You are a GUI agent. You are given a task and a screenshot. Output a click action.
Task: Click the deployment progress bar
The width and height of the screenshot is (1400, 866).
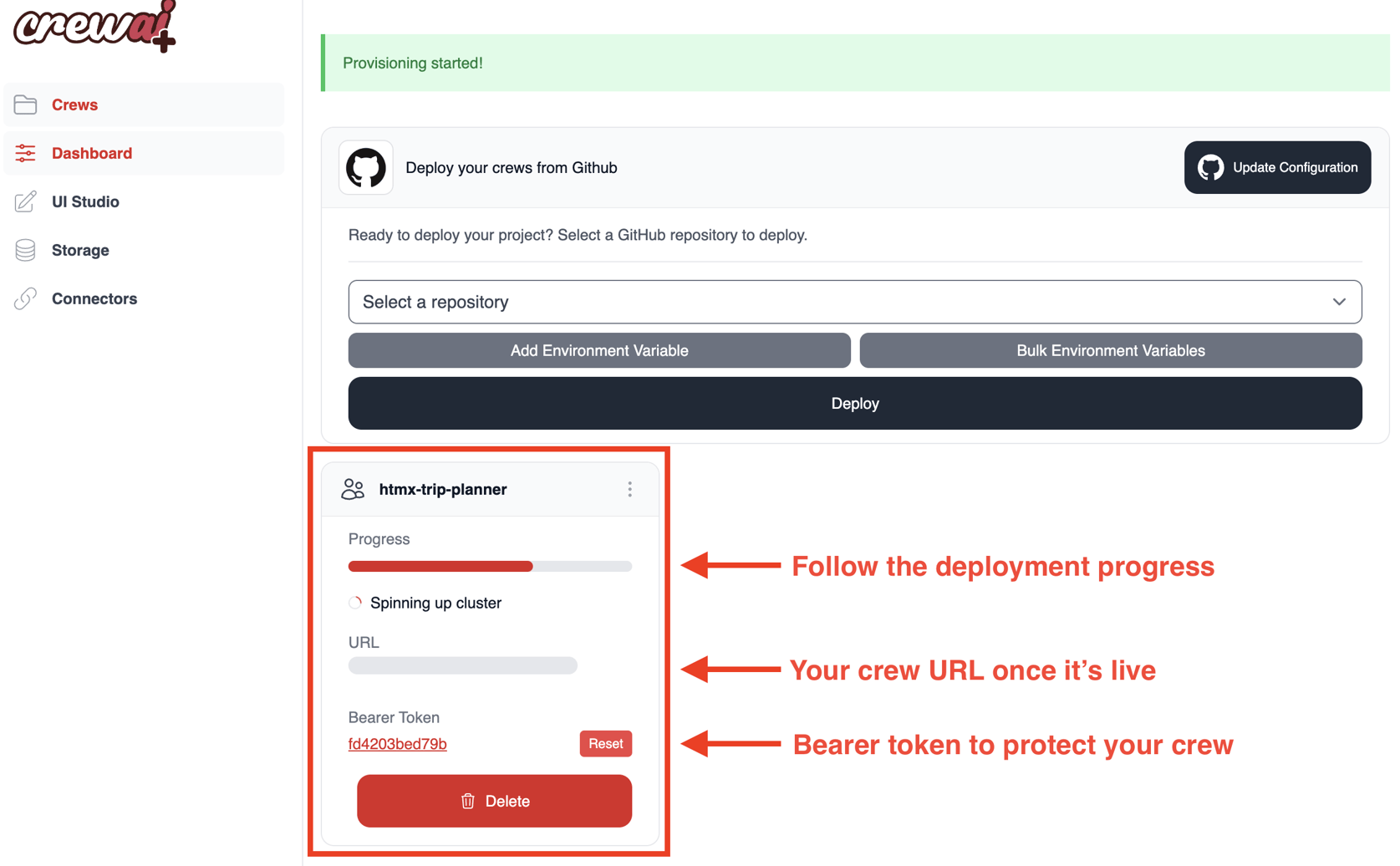click(x=490, y=566)
